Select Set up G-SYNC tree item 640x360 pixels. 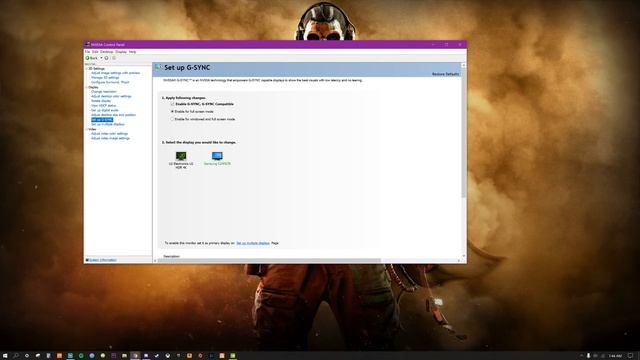[x=102, y=120]
